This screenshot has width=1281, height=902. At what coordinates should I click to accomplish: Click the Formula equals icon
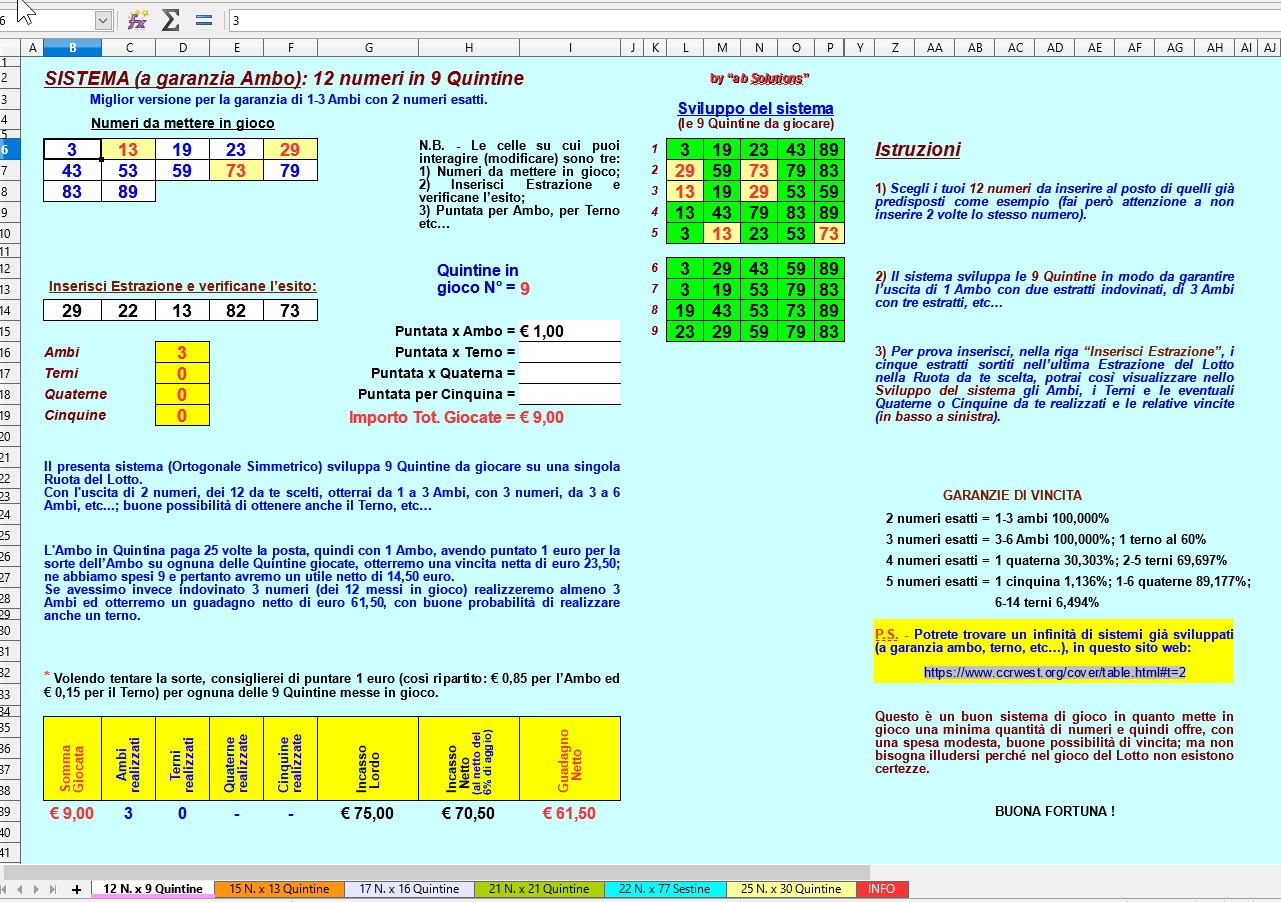click(x=204, y=20)
